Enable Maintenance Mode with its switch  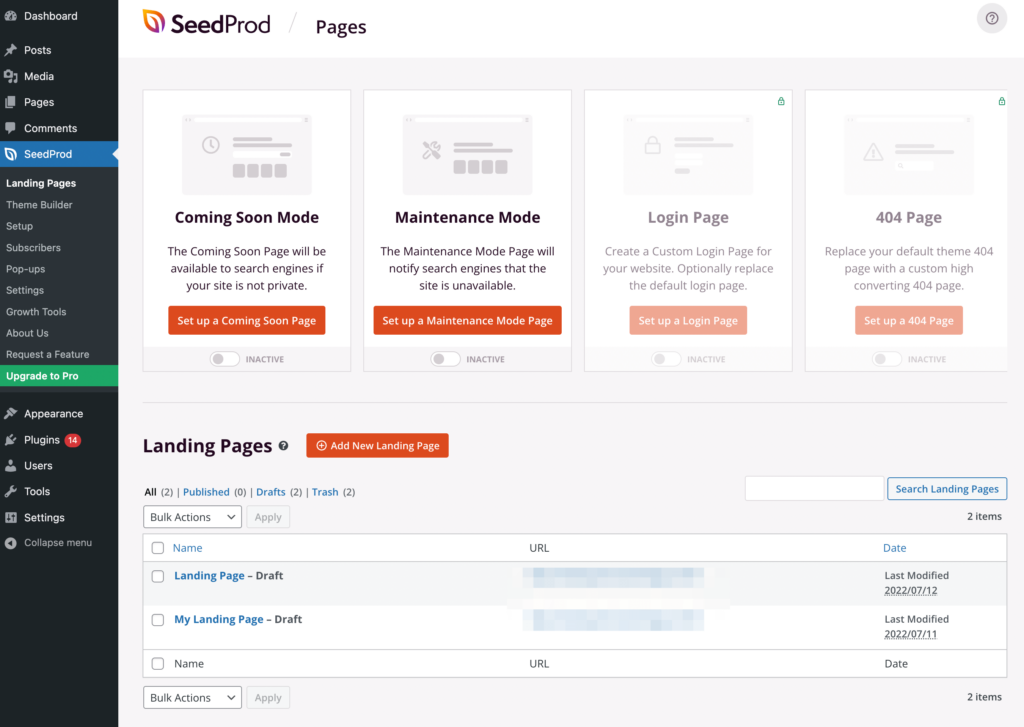(444, 358)
